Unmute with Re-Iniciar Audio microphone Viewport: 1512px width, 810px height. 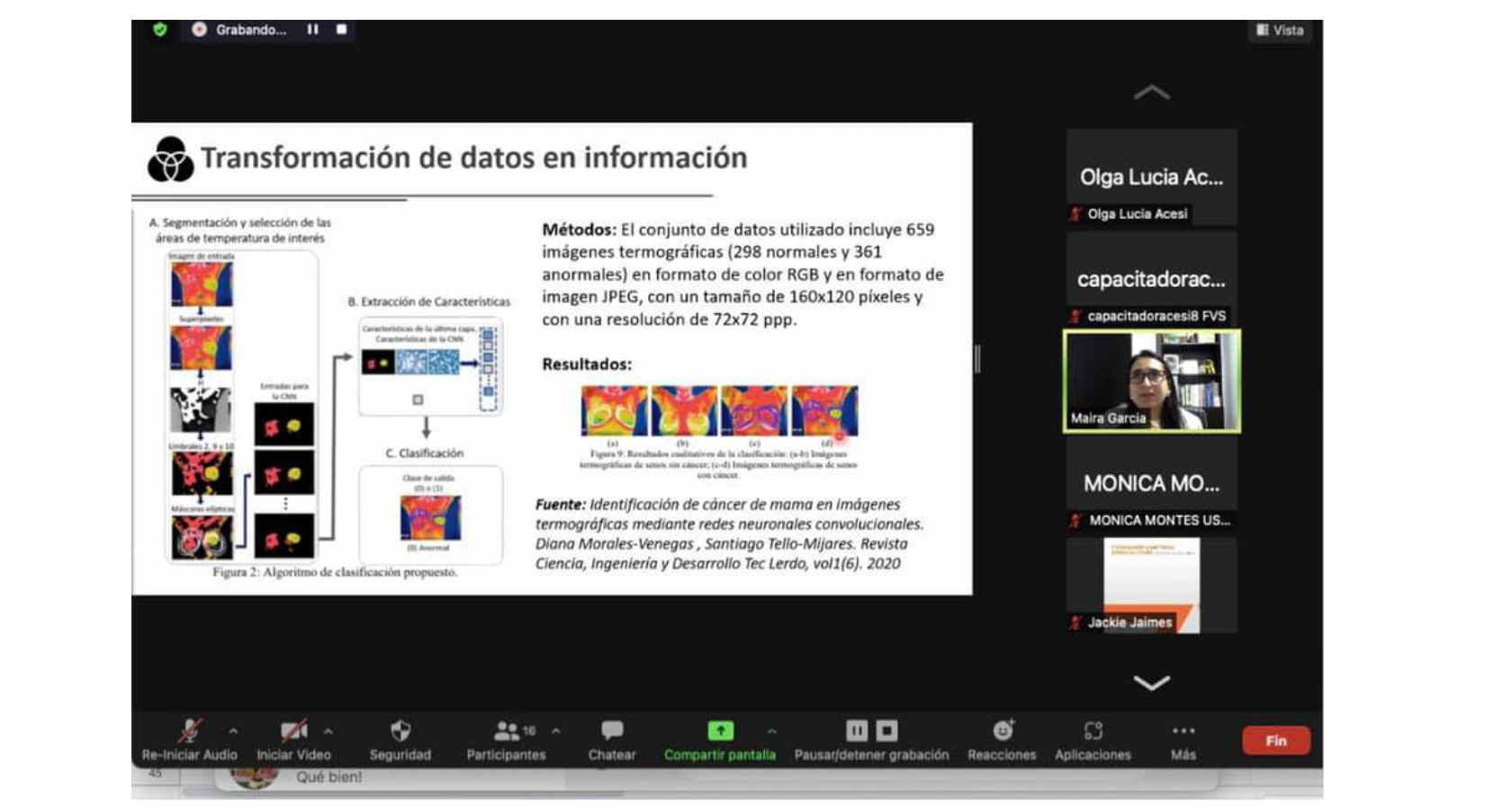[x=190, y=731]
